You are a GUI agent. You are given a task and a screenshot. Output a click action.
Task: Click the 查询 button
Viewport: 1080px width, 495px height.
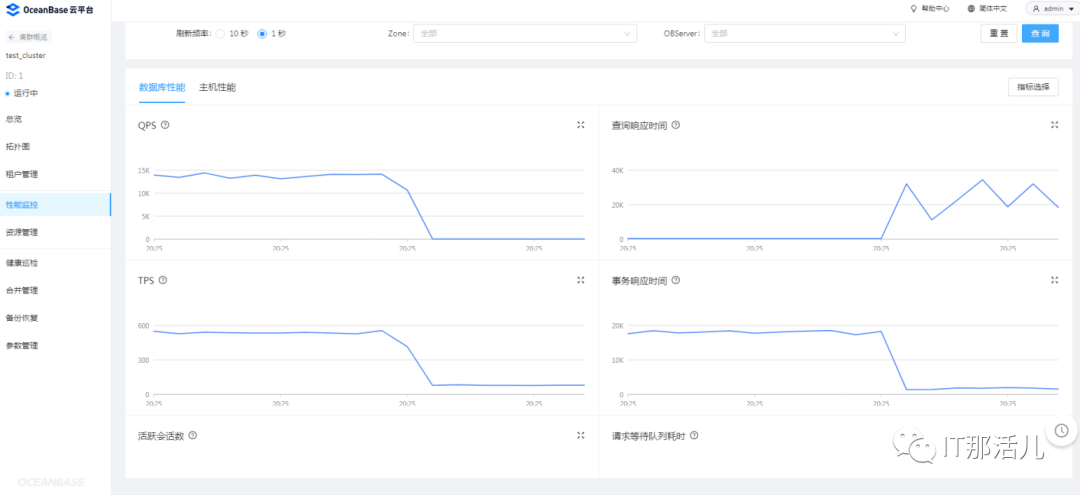[x=1040, y=33]
